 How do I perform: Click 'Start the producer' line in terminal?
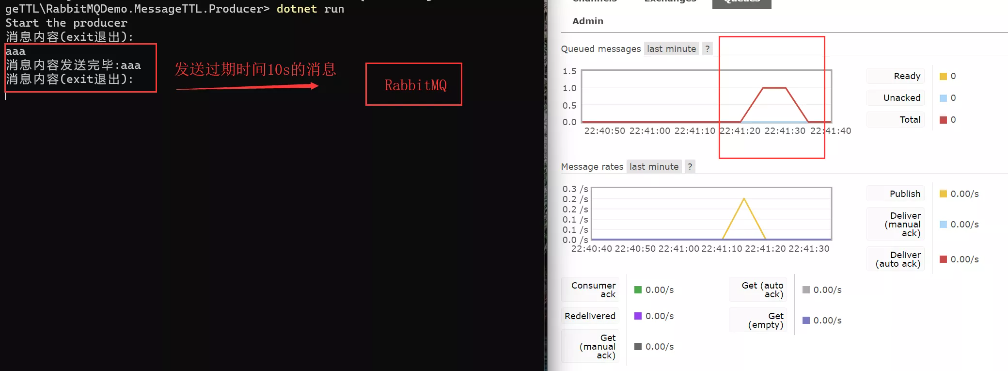click(66, 23)
